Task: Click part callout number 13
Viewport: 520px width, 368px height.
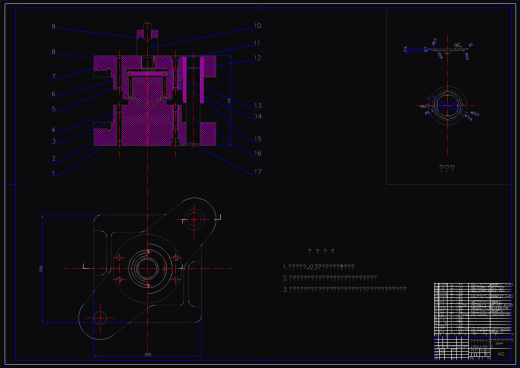Action: coord(258,105)
